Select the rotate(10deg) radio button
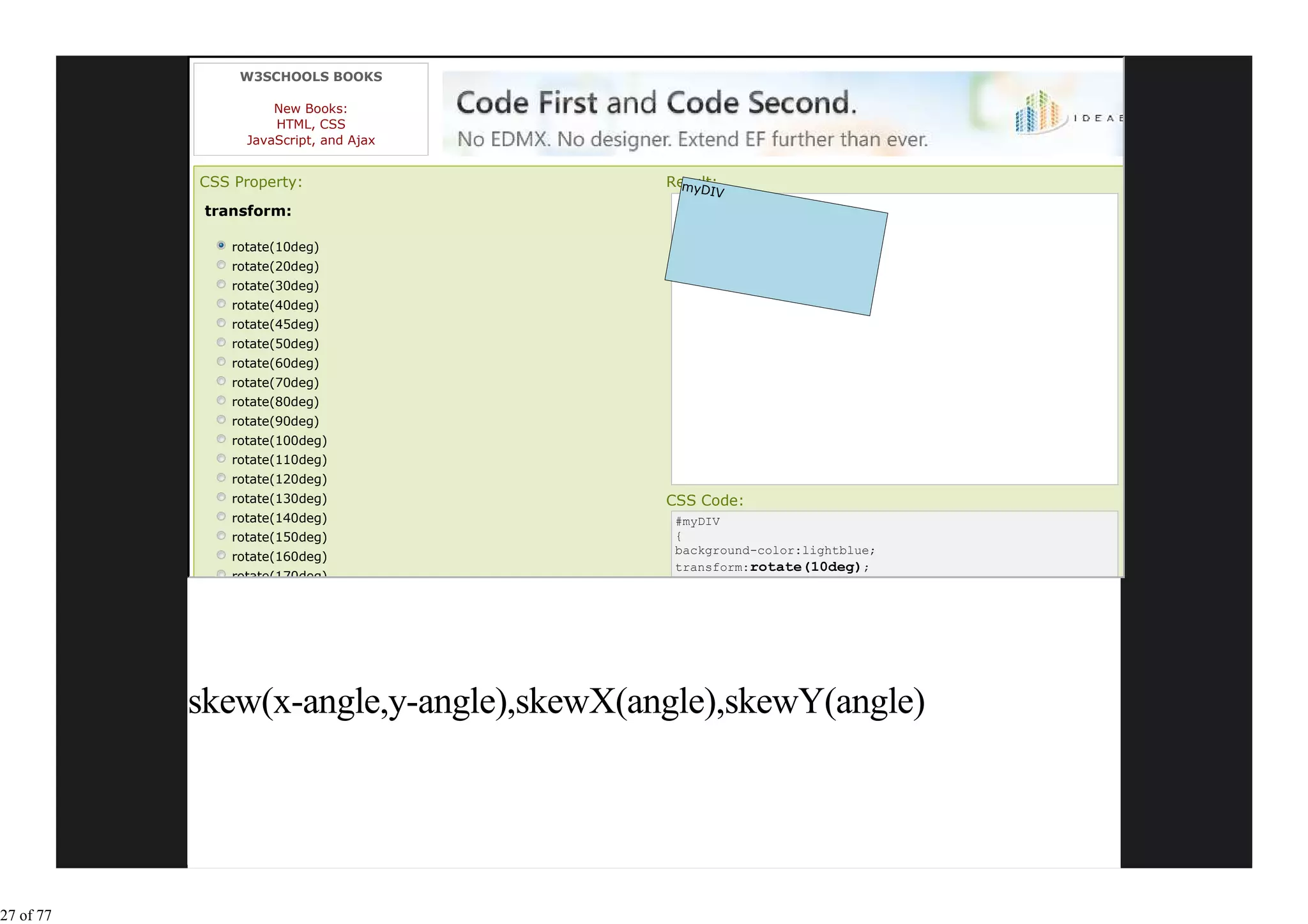This screenshot has width=1308, height=924. point(221,246)
